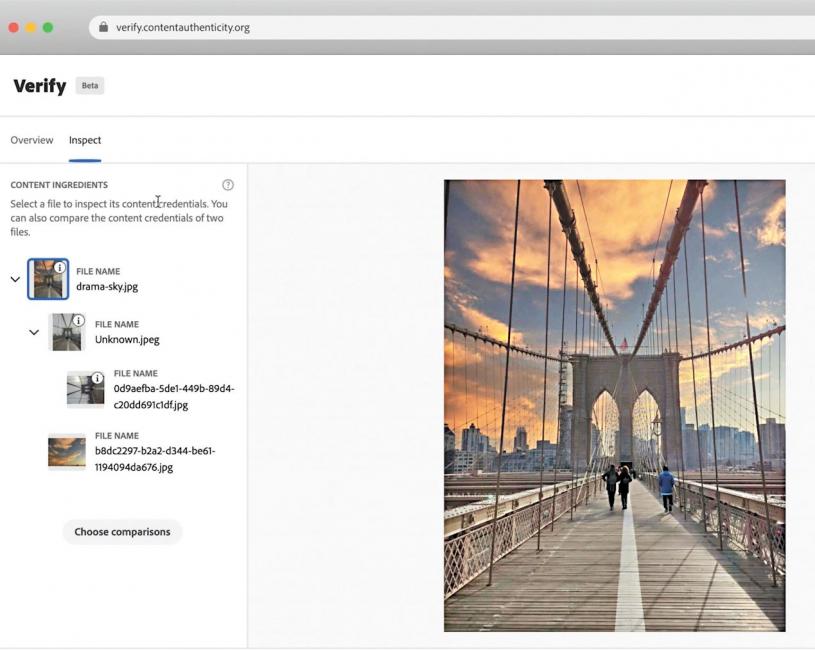815x651 pixels.
Task: Click the b8dc2297-b2a2 file name entry
Action: point(155,458)
